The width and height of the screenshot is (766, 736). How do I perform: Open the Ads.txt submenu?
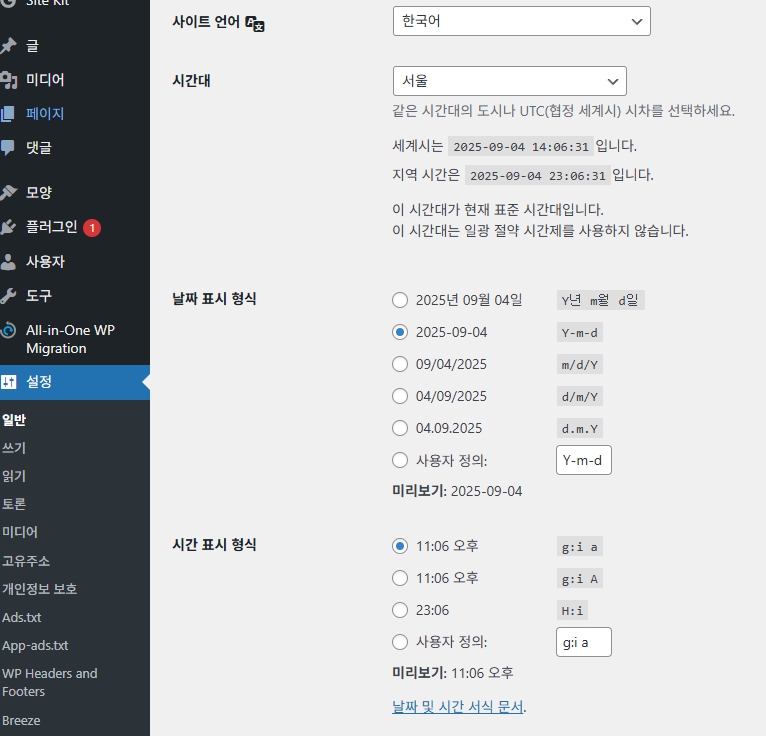pyautogui.click(x=21, y=617)
